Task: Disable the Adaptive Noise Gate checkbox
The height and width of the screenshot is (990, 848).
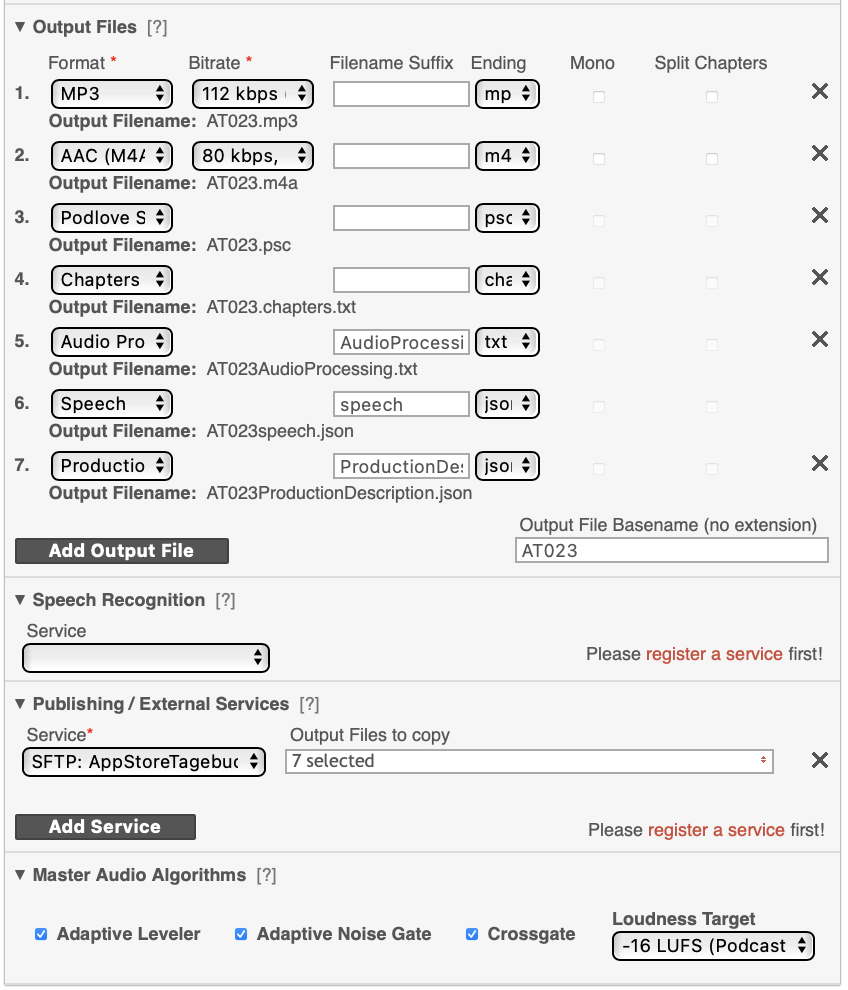Action: 241,934
